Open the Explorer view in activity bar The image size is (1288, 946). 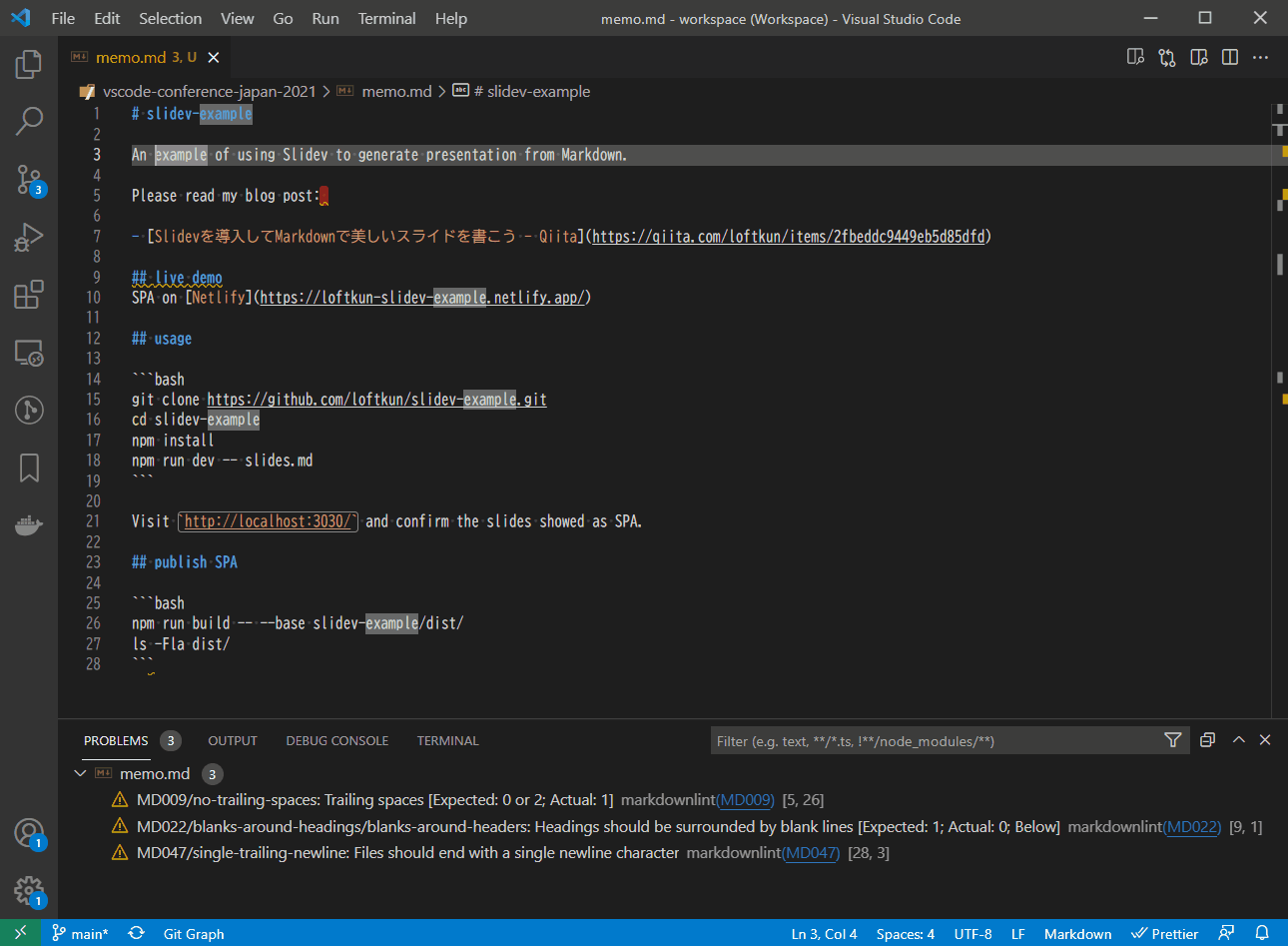(x=29, y=65)
